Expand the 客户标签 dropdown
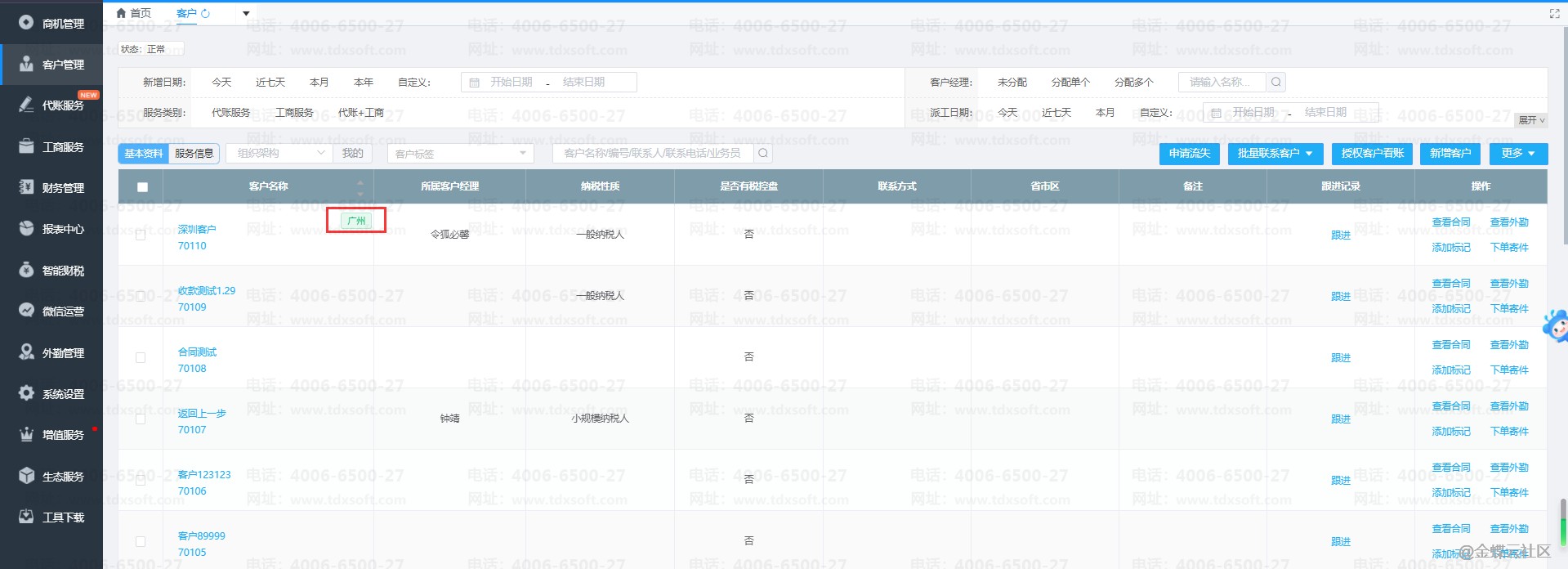Viewport: 1568px width, 569px height. click(461, 154)
